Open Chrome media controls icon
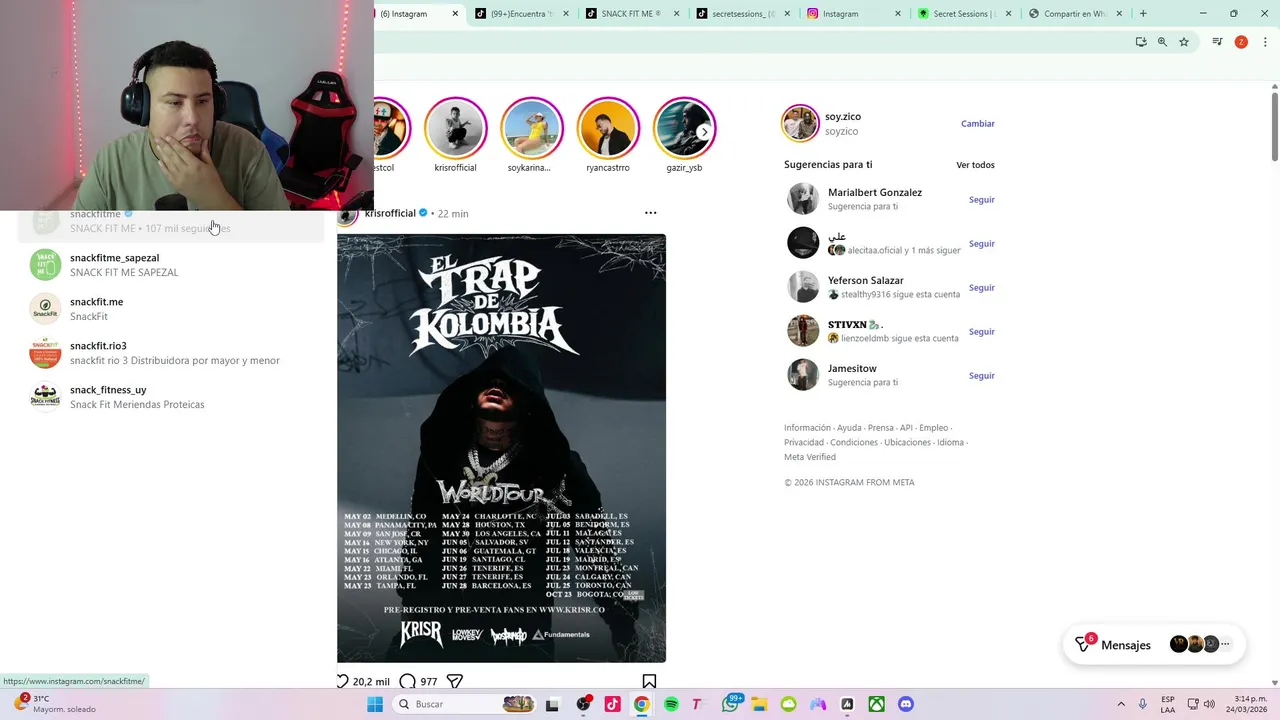 (x=1217, y=42)
